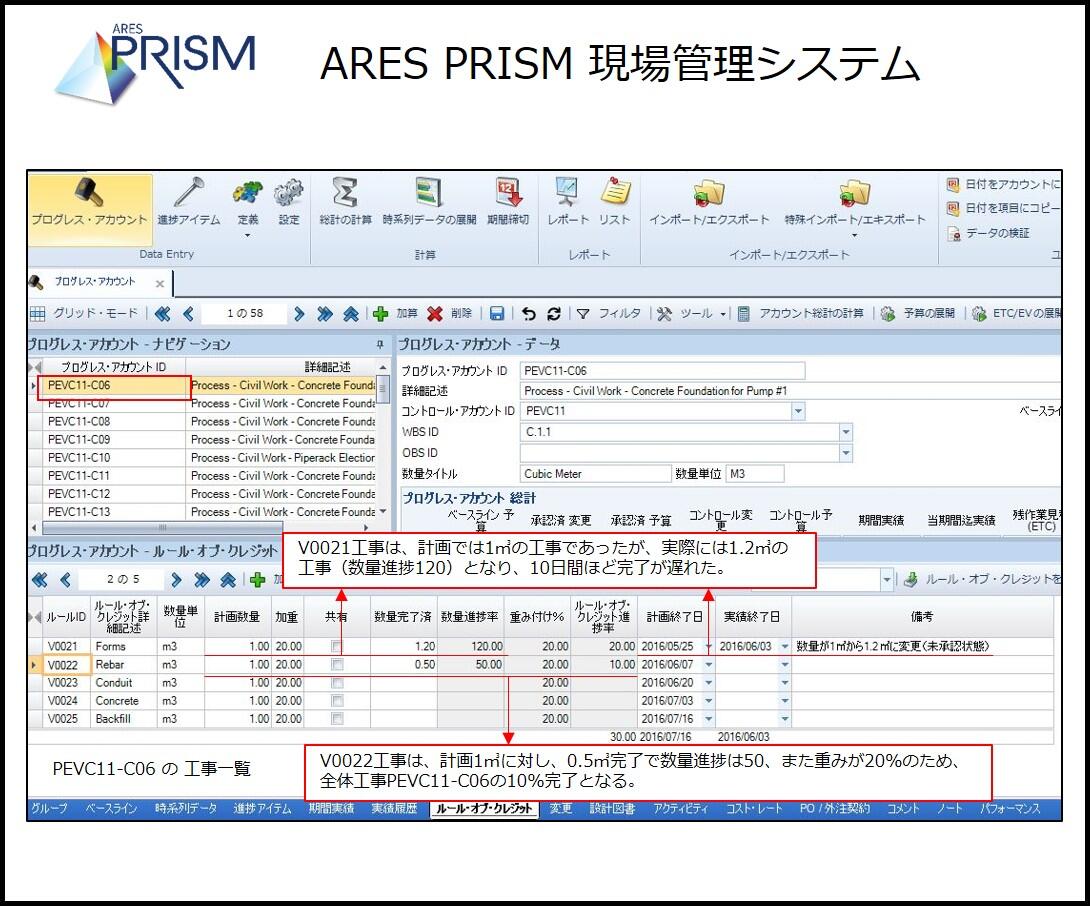Open 計画終了日 date picker for V0022
This screenshot has width=1090, height=906.
coord(708,665)
